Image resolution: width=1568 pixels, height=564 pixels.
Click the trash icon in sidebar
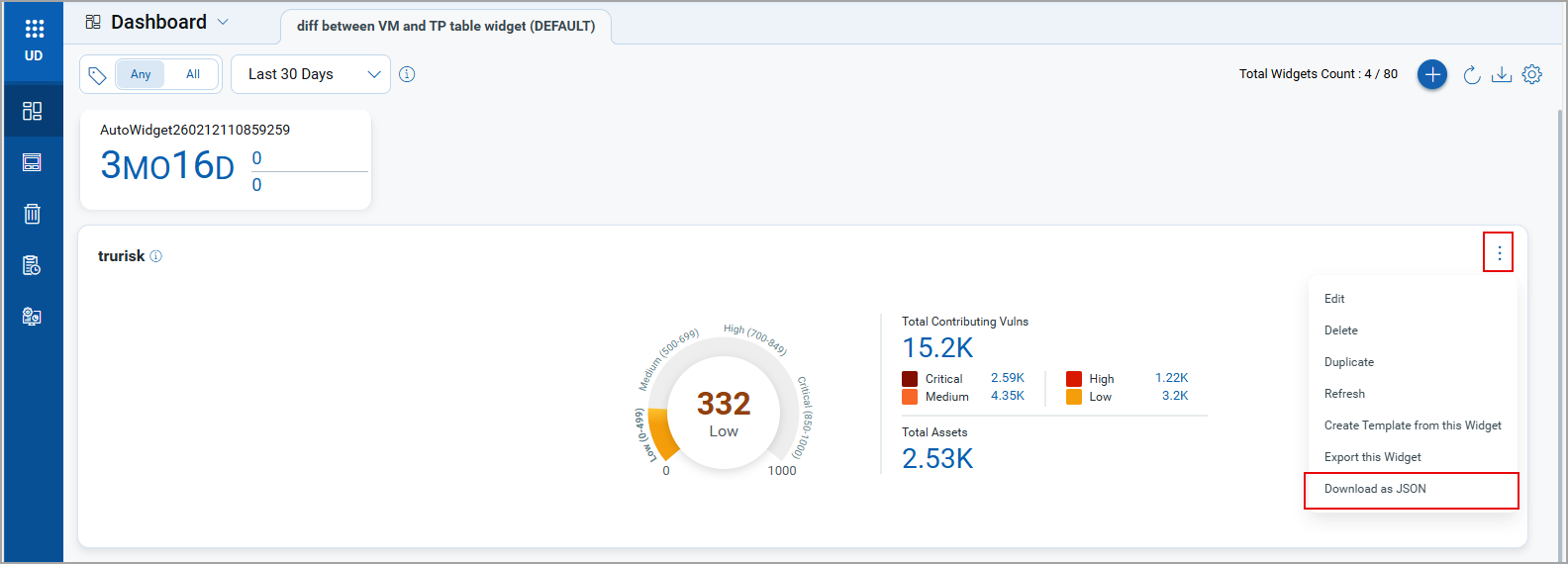(33, 214)
